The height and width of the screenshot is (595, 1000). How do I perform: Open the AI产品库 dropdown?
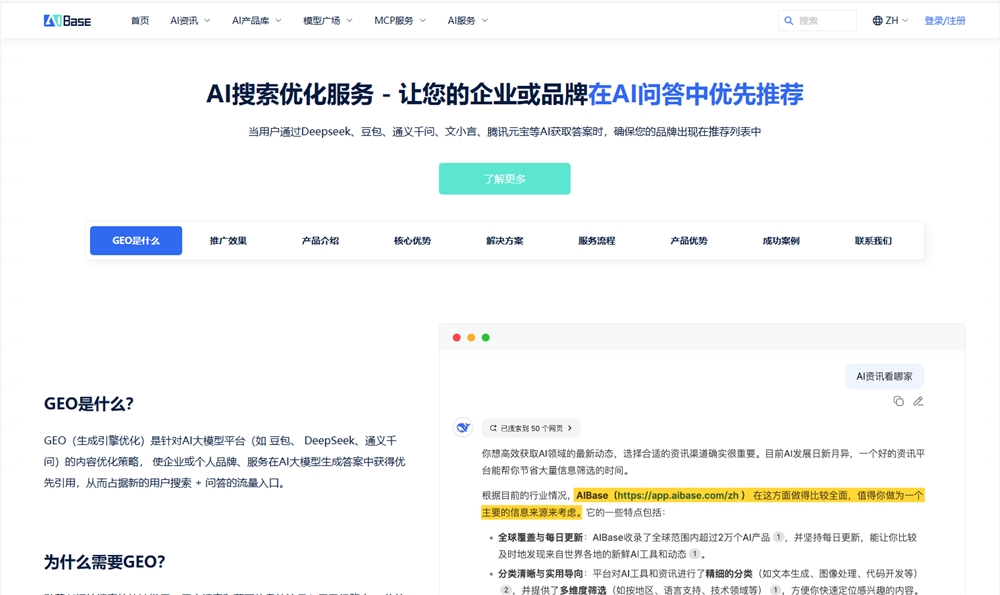coord(255,19)
